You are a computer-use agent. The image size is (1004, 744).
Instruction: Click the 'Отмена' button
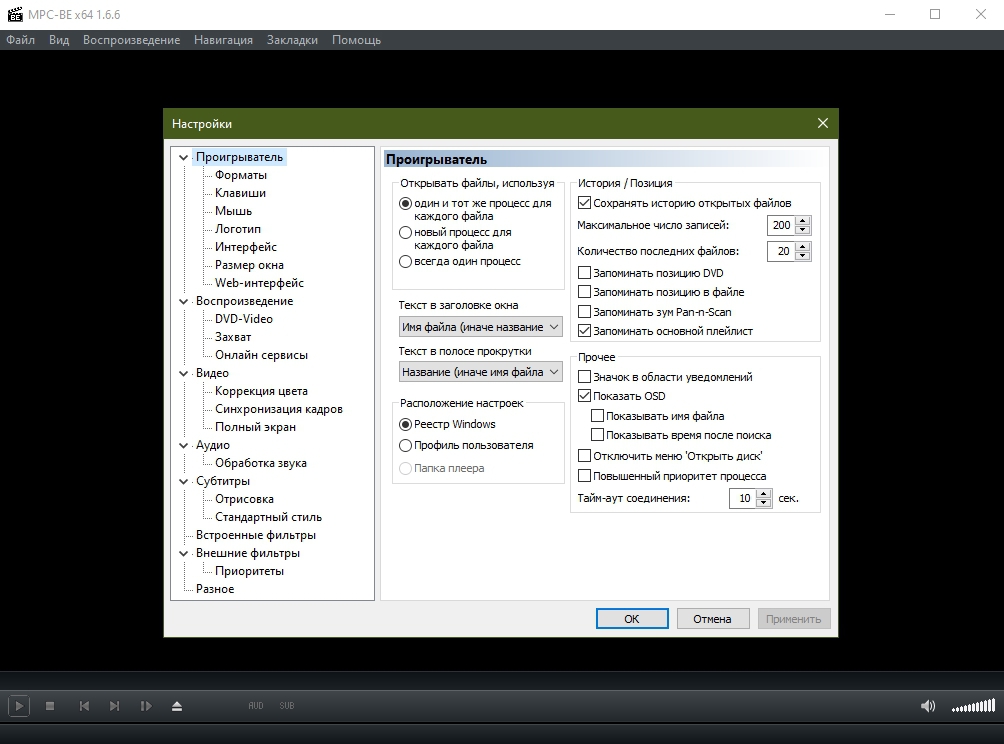coord(712,619)
